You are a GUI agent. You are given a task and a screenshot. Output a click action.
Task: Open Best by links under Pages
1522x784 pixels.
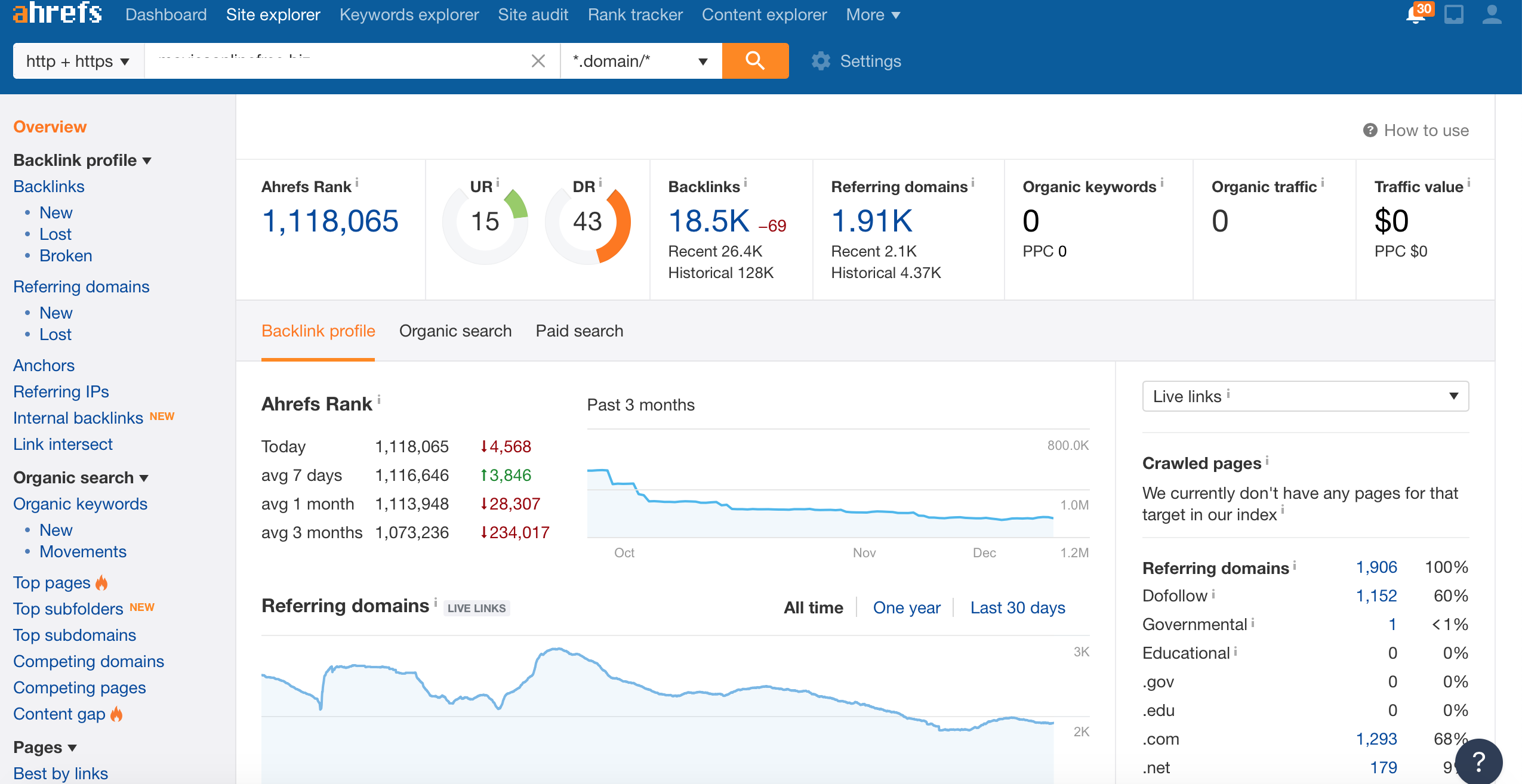pos(60,773)
